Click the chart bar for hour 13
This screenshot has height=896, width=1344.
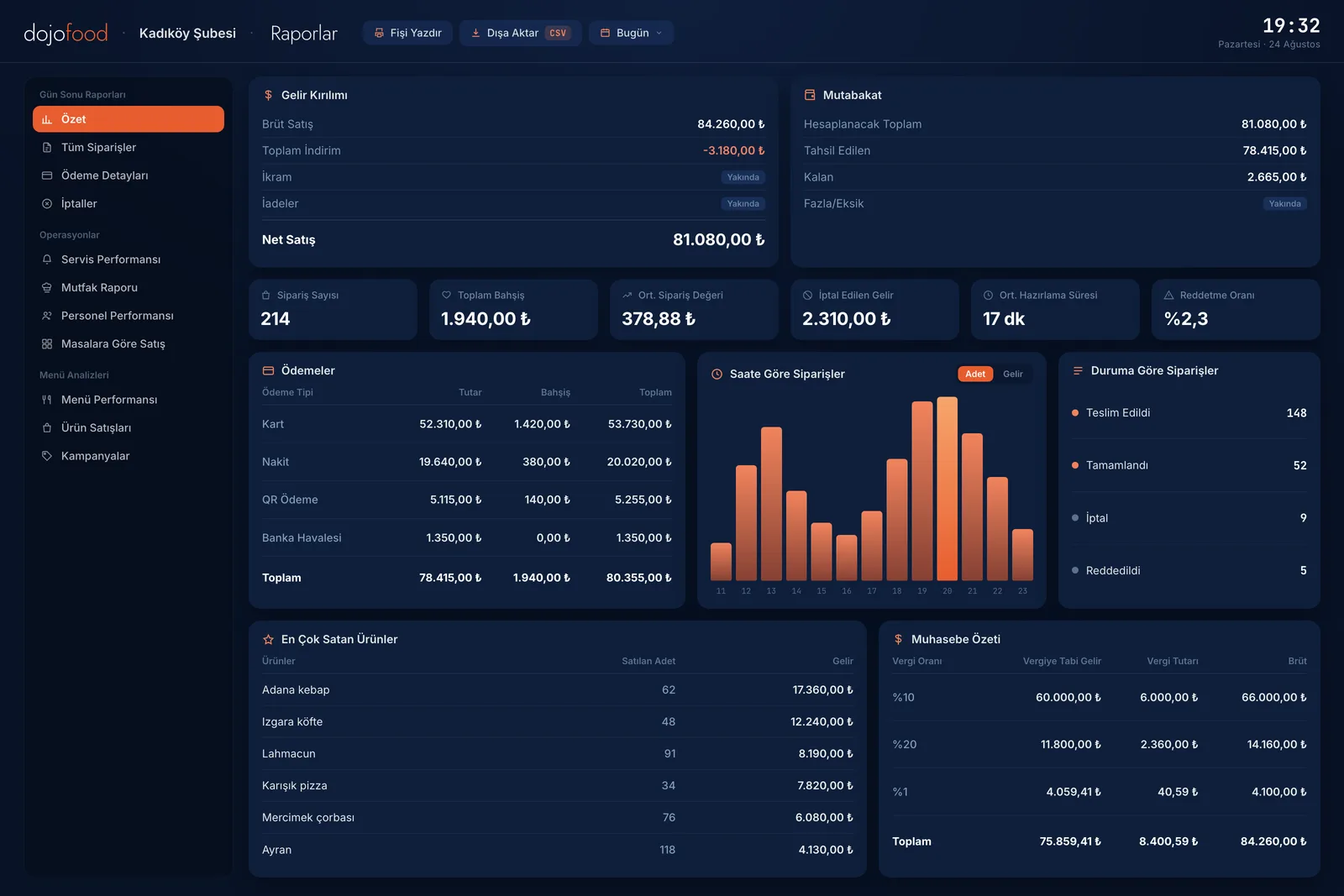(x=771, y=504)
